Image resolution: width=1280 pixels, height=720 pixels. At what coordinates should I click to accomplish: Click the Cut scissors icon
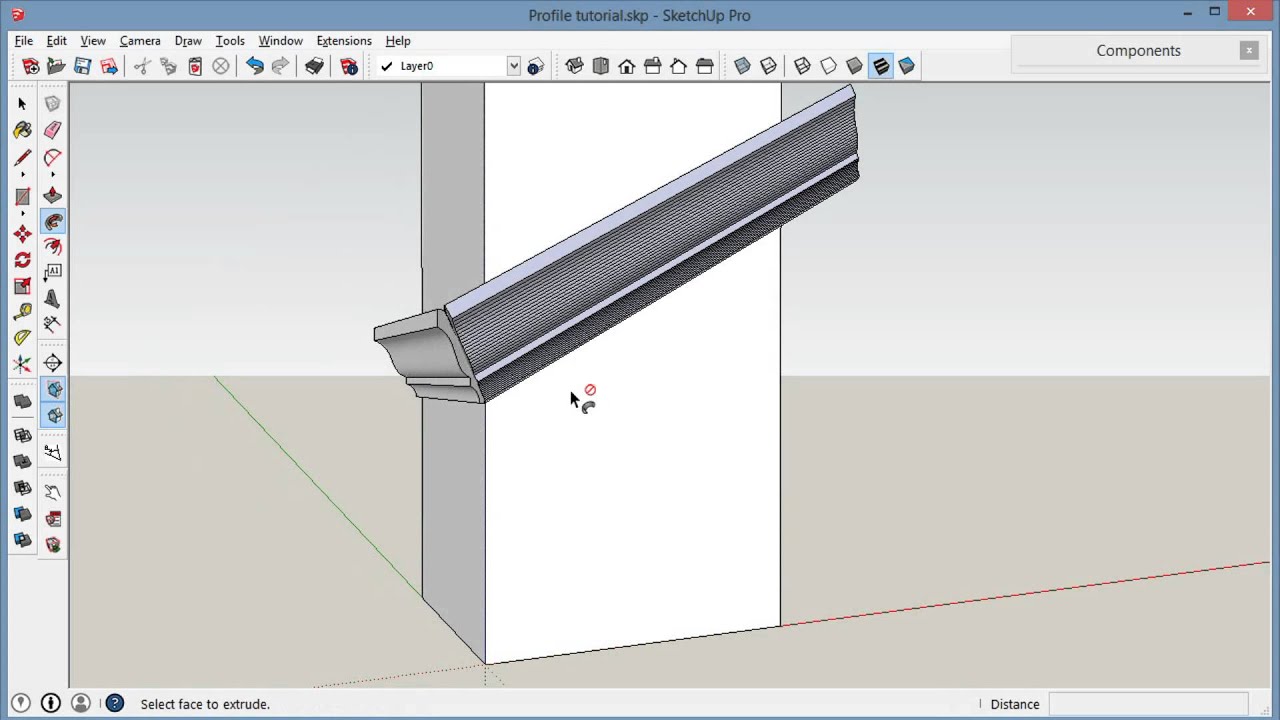[142, 66]
